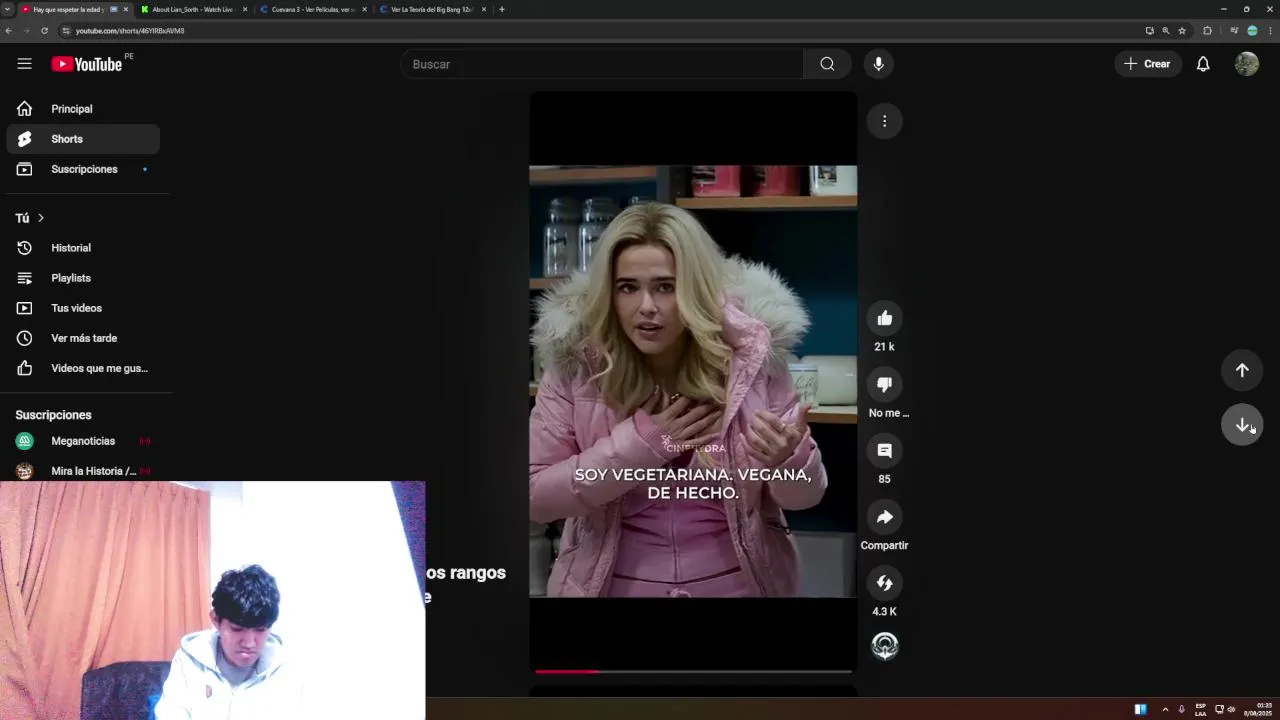
Task: Open the browser extensions puzzle icon
Action: [1207, 31]
